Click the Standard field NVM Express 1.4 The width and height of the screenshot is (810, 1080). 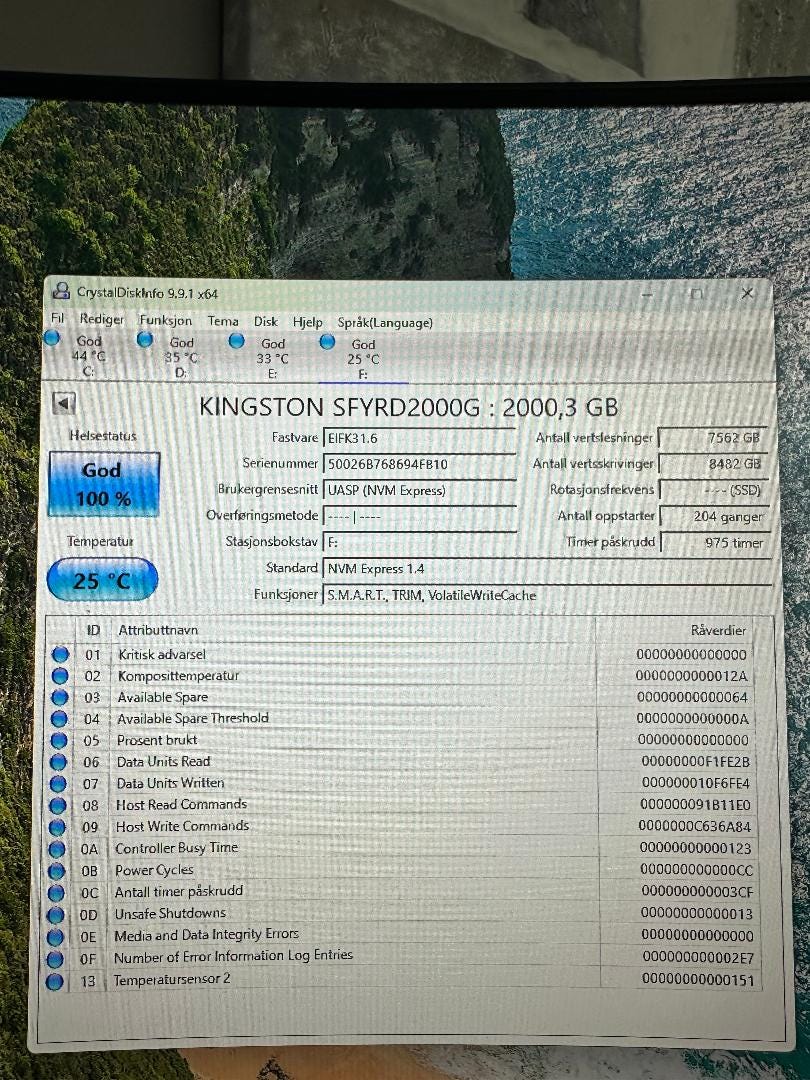point(546,569)
